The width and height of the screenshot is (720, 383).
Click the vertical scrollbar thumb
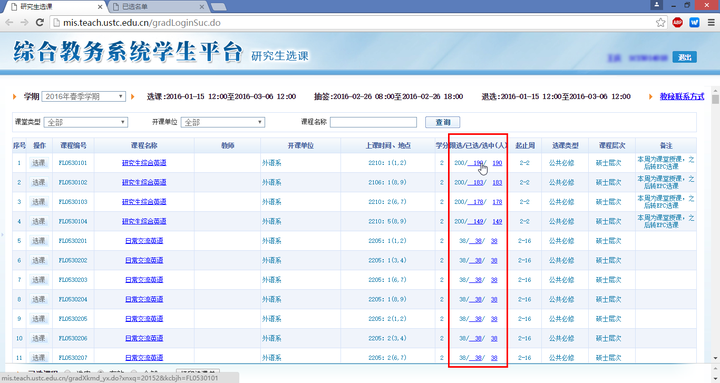click(715, 99)
